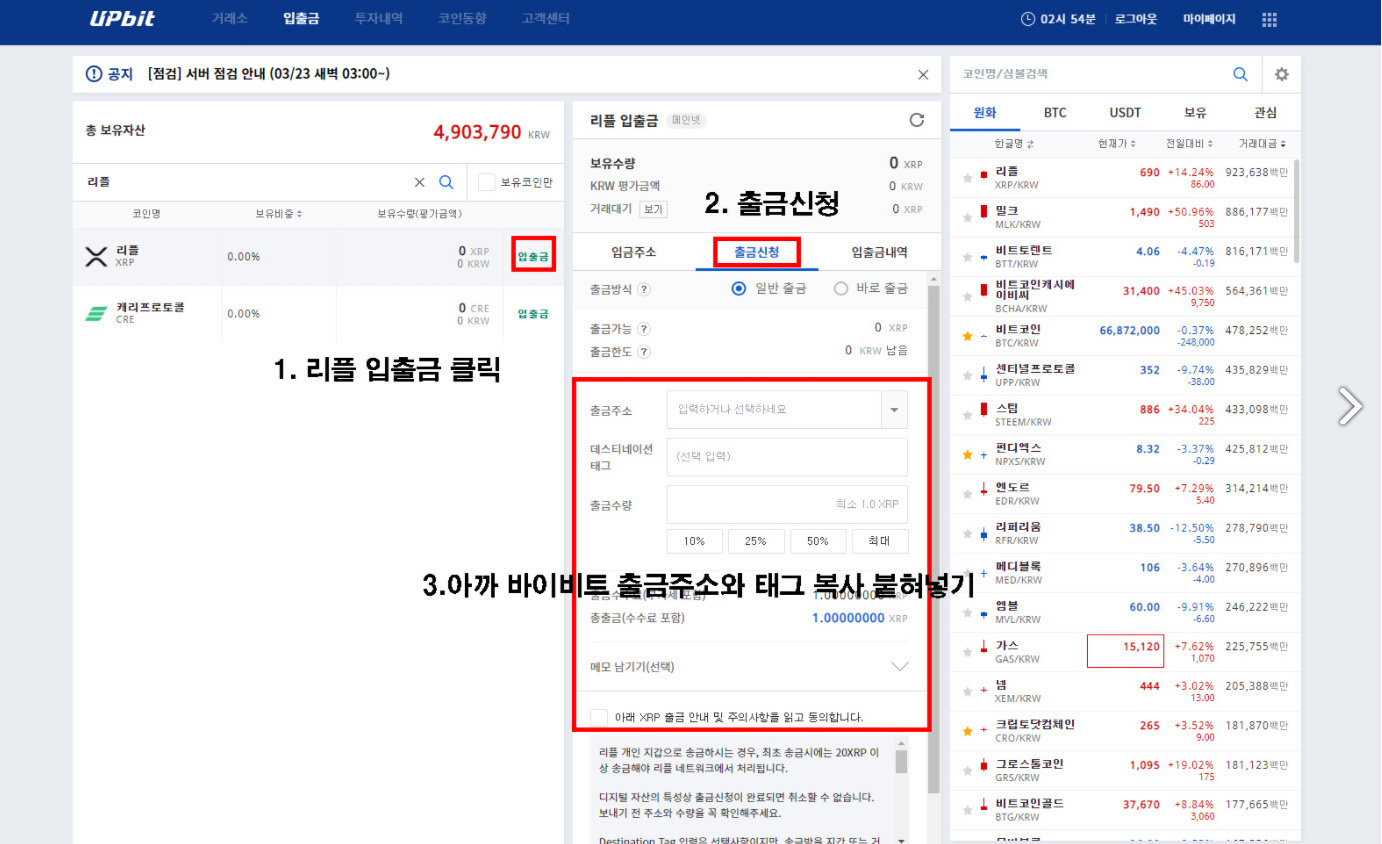Select USDT market tab
Screen dimensions: 1382x844
coord(1125,113)
